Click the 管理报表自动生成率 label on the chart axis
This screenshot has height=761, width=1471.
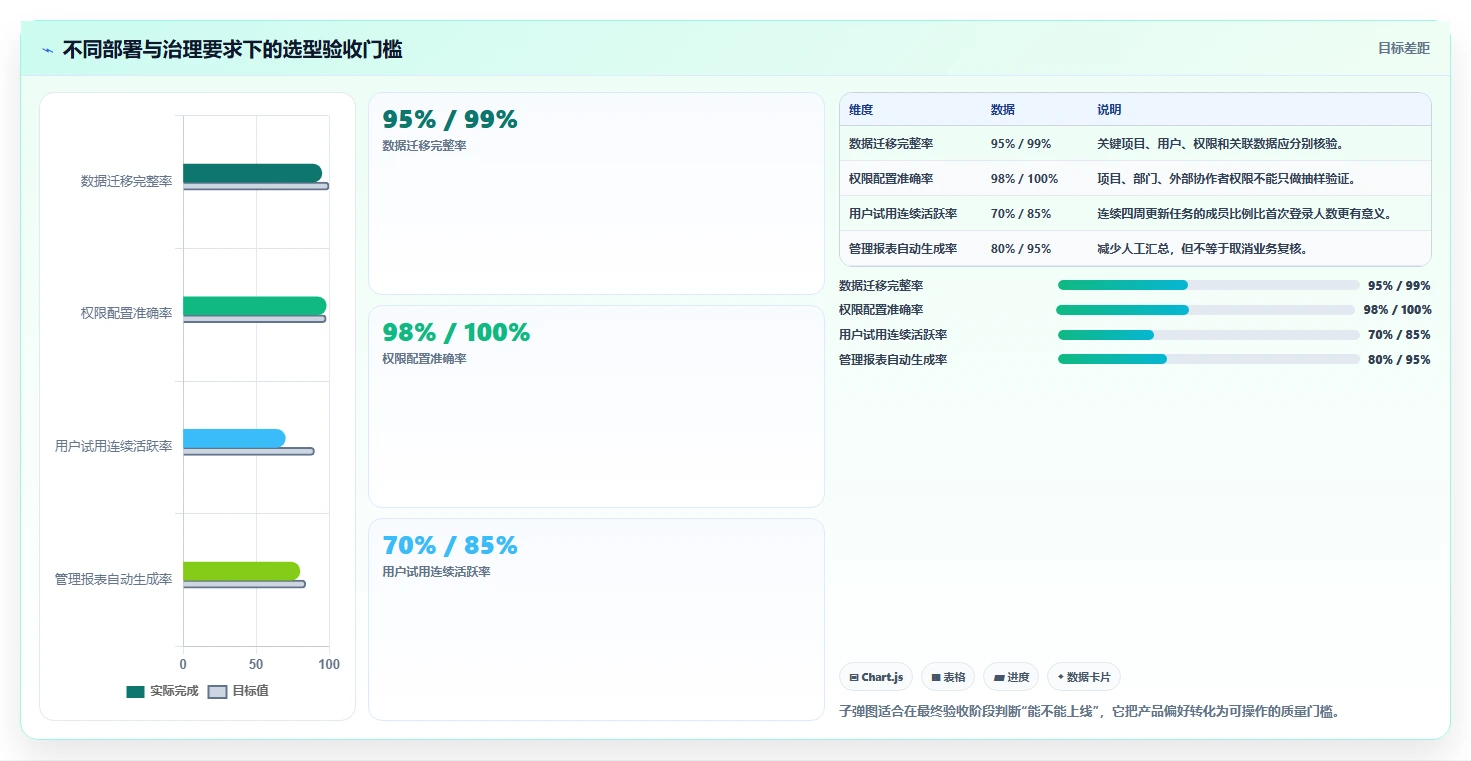click(x=114, y=579)
